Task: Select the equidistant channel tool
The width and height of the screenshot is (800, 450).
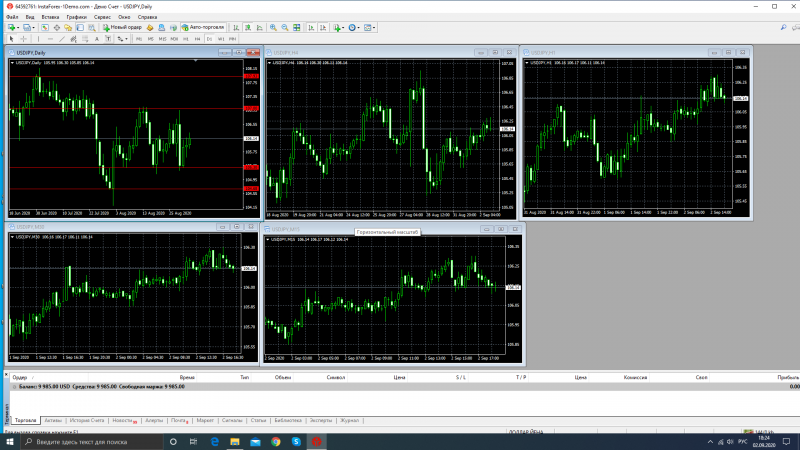Action: (x=73, y=39)
